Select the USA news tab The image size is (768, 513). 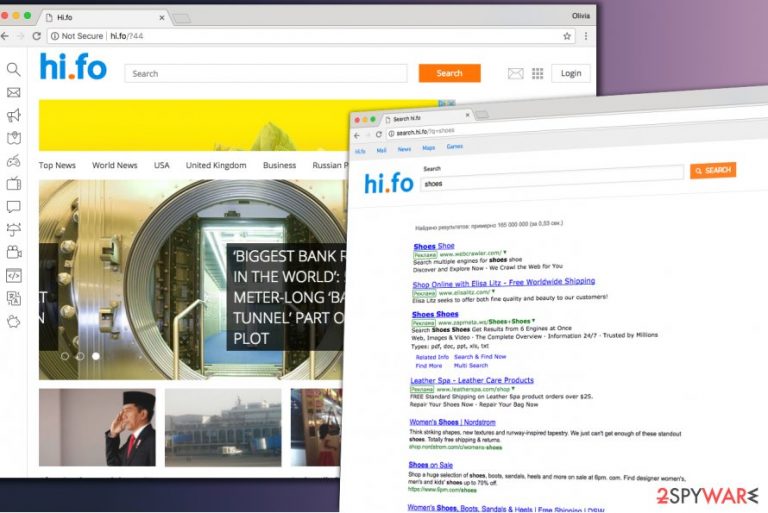(162, 165)
